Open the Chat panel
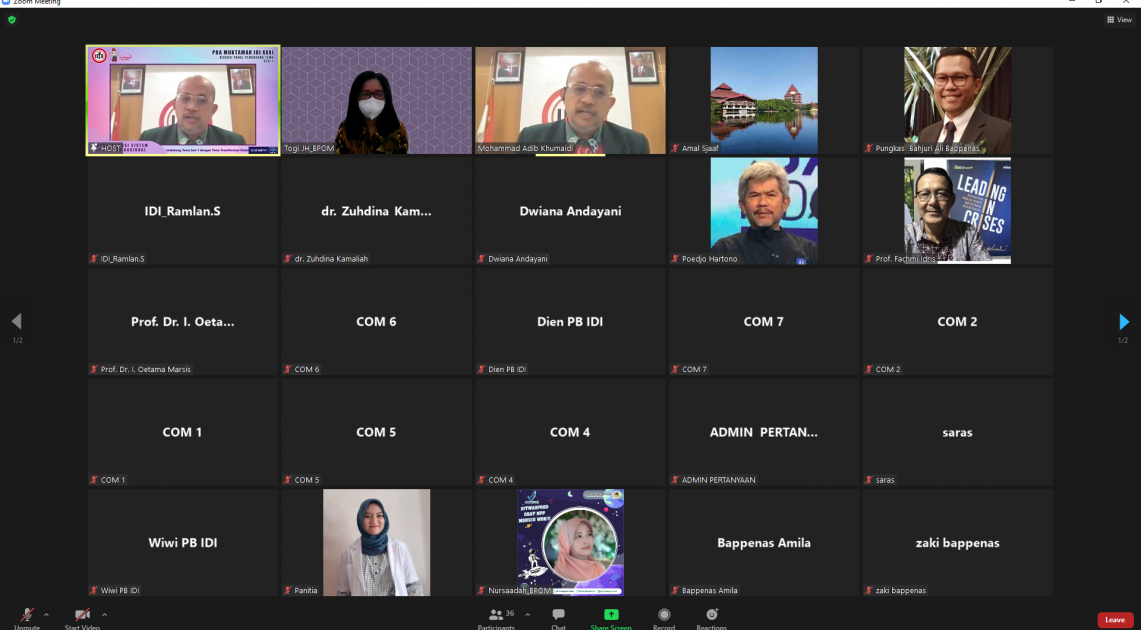The image size is (1141, 630). pos(558,616)
